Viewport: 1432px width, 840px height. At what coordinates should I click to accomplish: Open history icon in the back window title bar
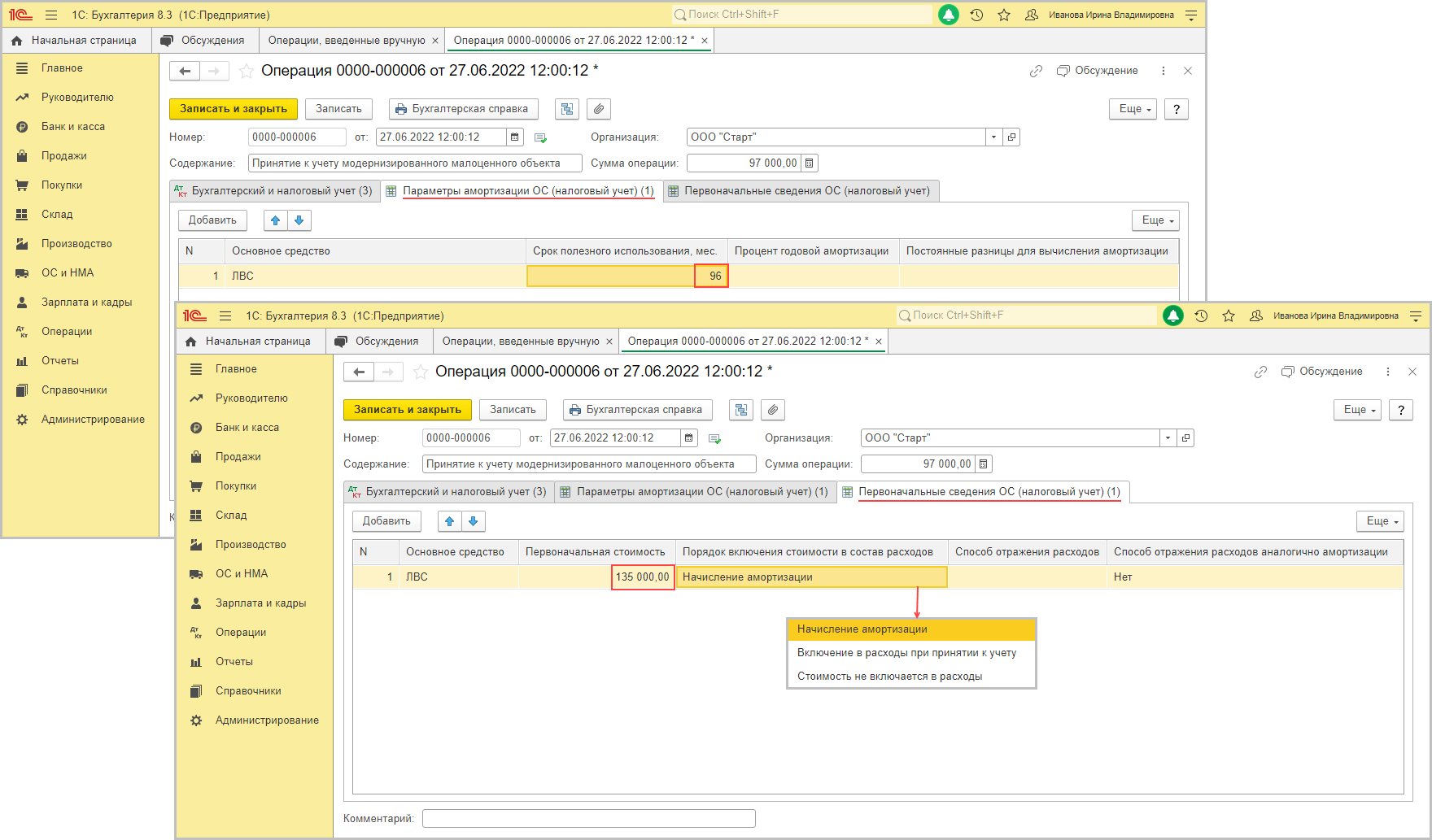pos(976,15)
